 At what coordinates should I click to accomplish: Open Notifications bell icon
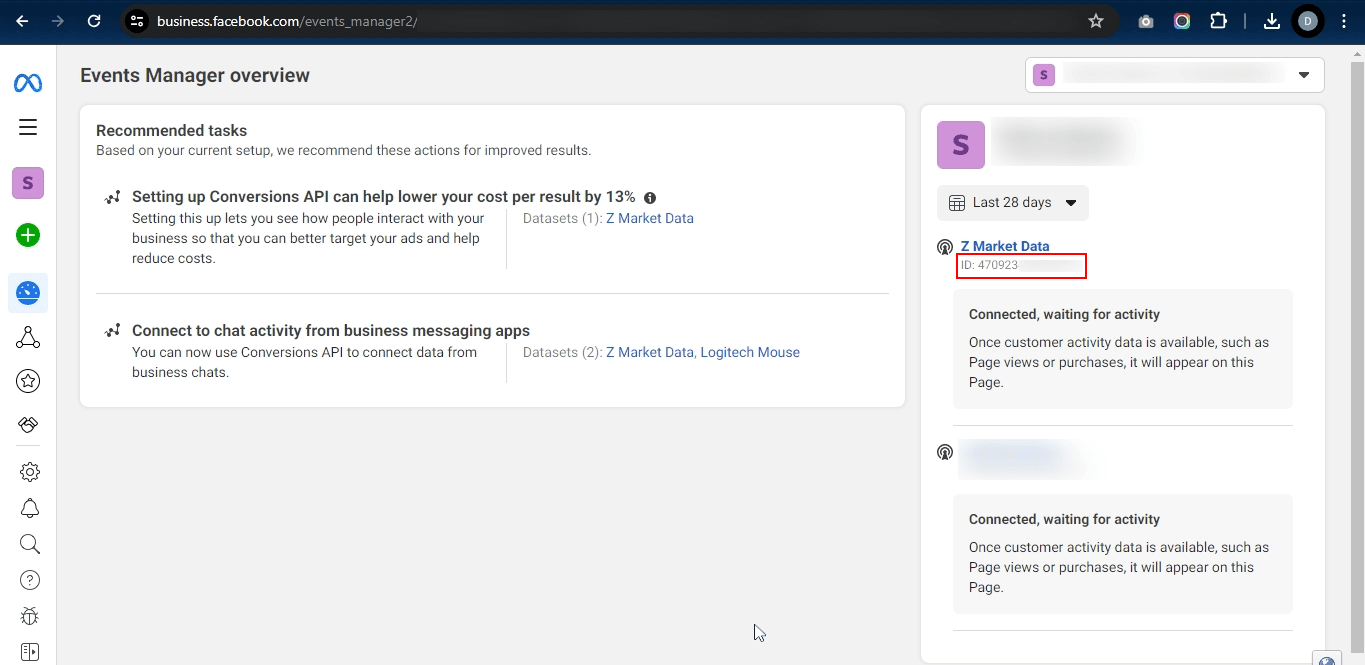tap(30, 508)
